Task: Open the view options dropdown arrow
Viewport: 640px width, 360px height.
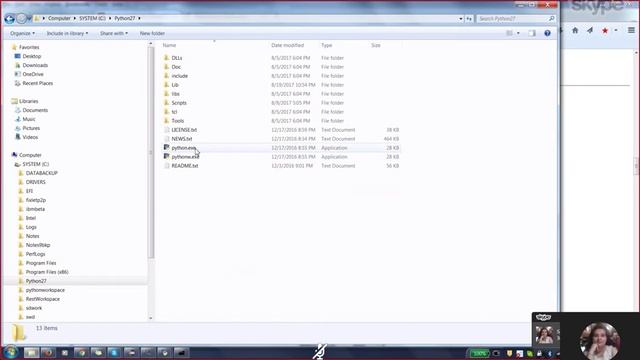Action: [518, 33]
